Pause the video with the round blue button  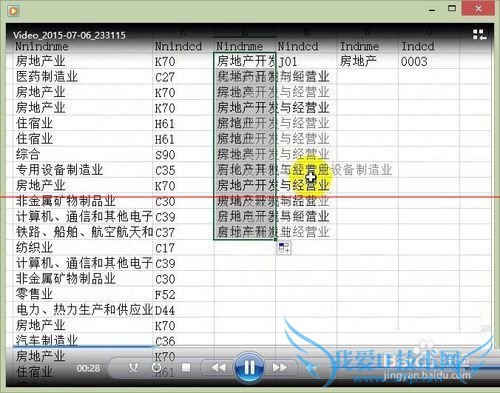pyautogui.click(x=249, y=367)
